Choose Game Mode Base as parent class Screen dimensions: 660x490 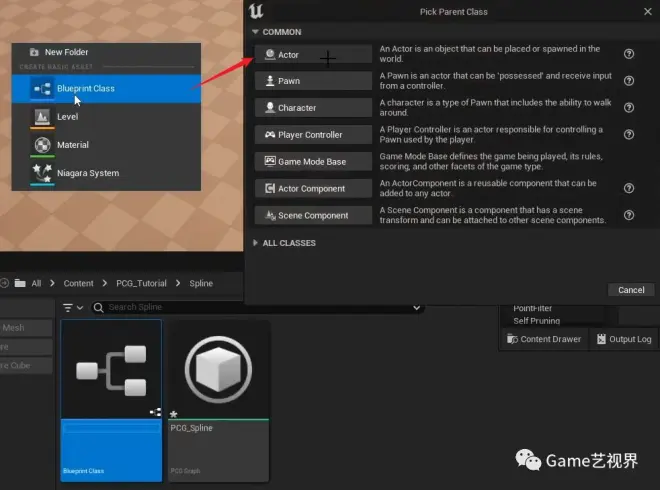pos(312,162)
